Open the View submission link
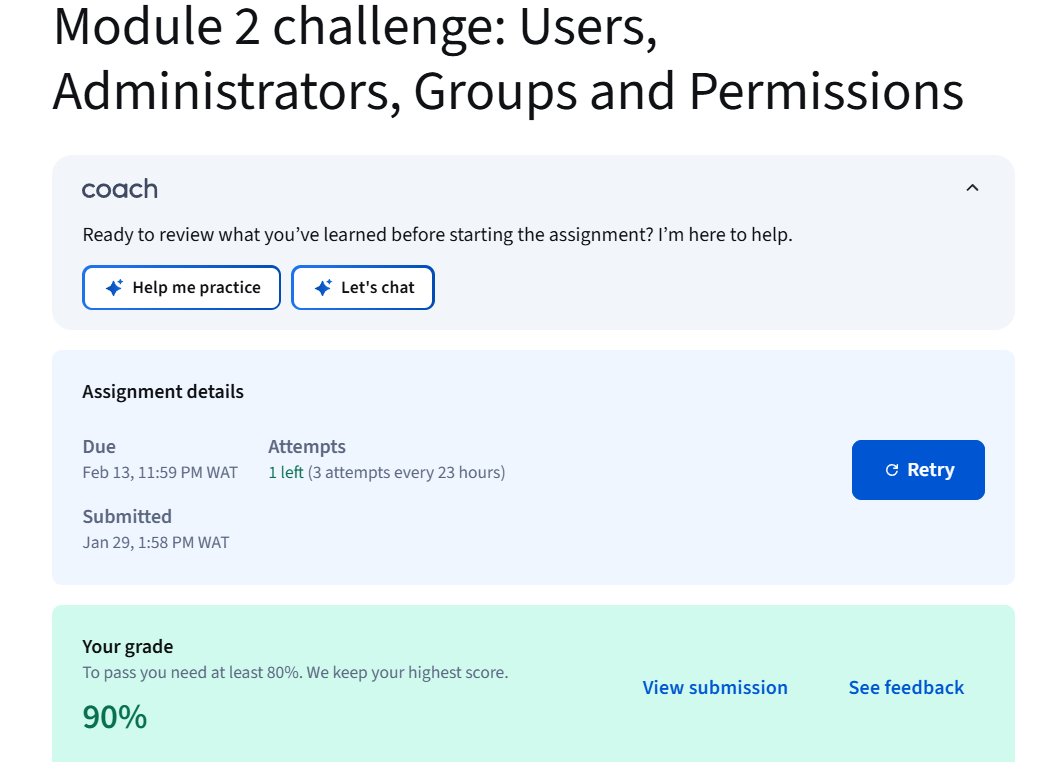 point(715,688)
